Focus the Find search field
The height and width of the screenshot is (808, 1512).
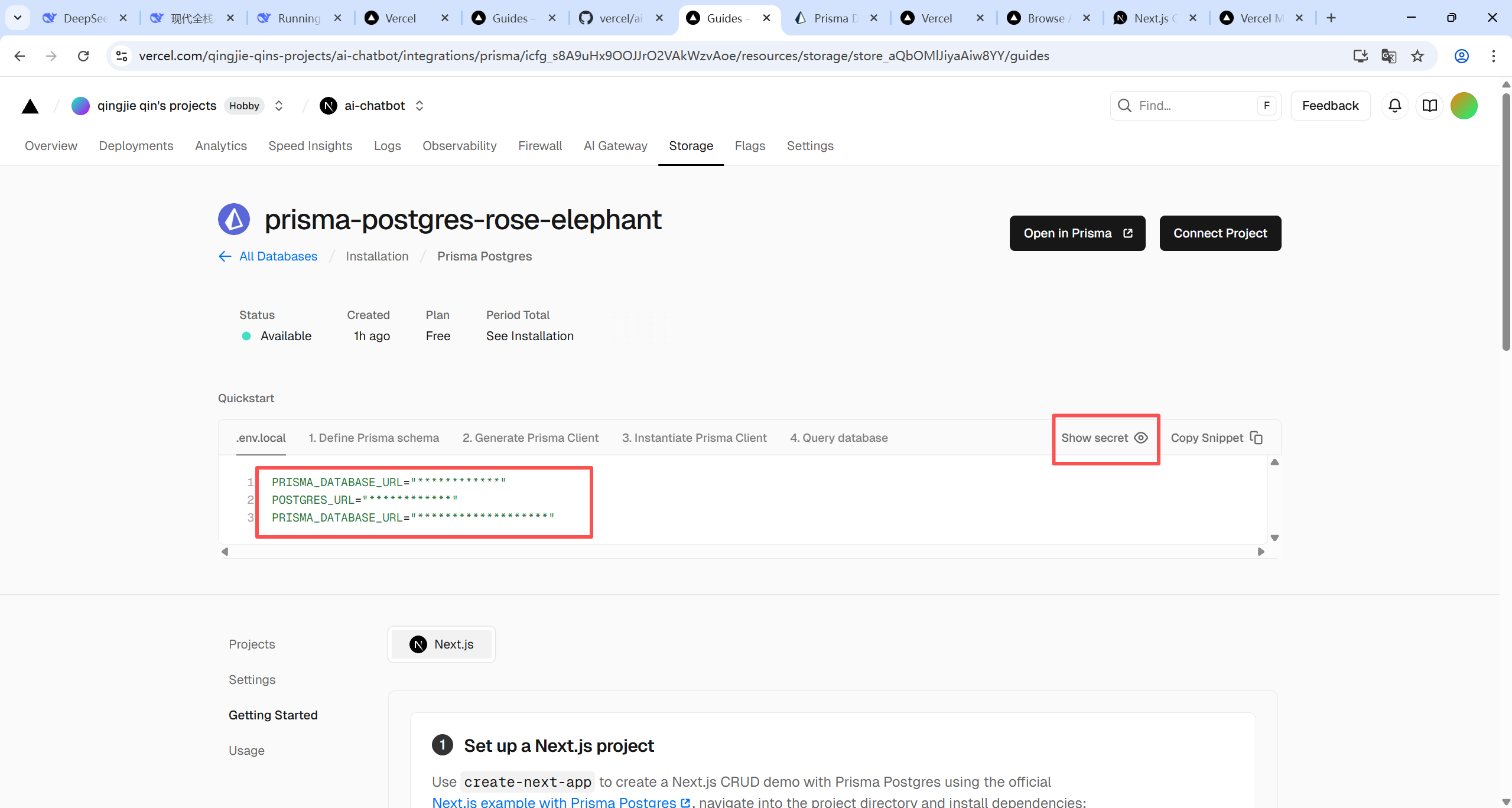[x=1195, y=106]
